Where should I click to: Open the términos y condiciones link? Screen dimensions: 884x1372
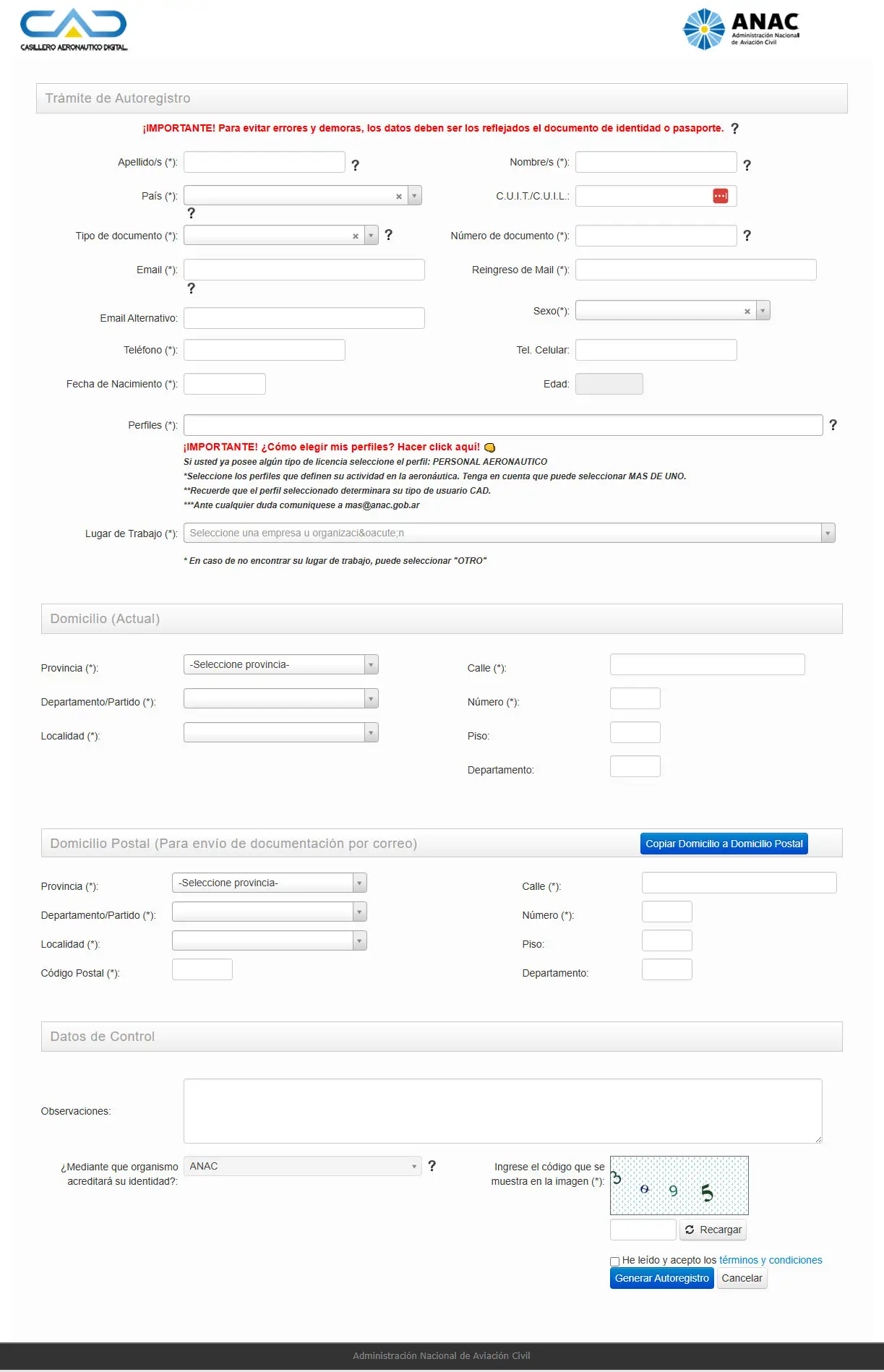pyautogui.click(x=771, y=1260)
